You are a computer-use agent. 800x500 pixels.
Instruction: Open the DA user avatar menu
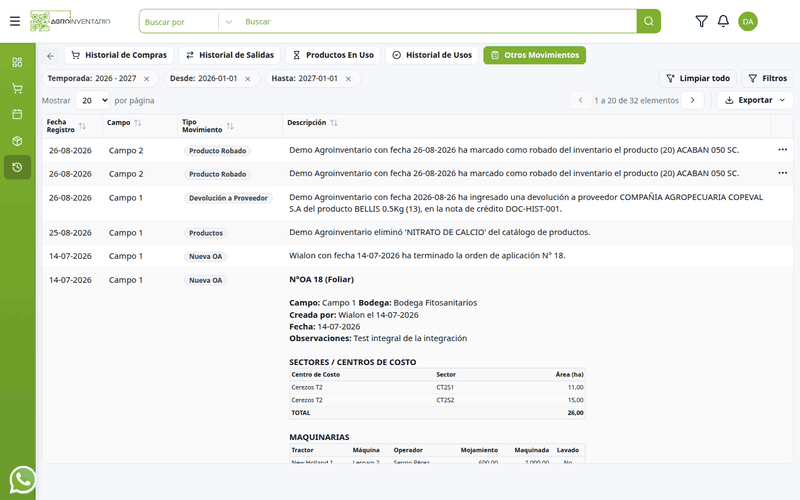click(747, 21)
